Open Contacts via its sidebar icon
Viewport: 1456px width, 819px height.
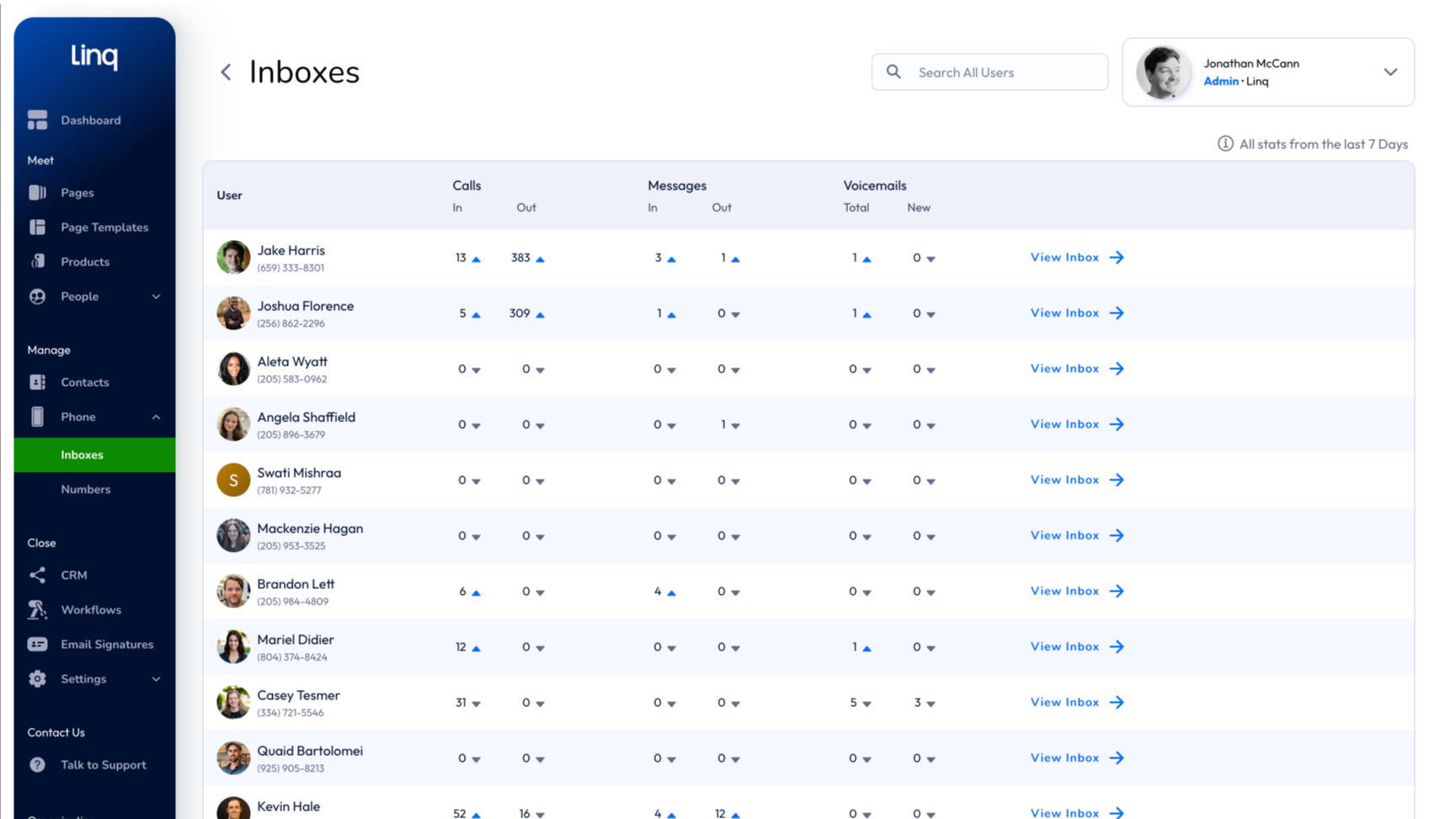37,383
